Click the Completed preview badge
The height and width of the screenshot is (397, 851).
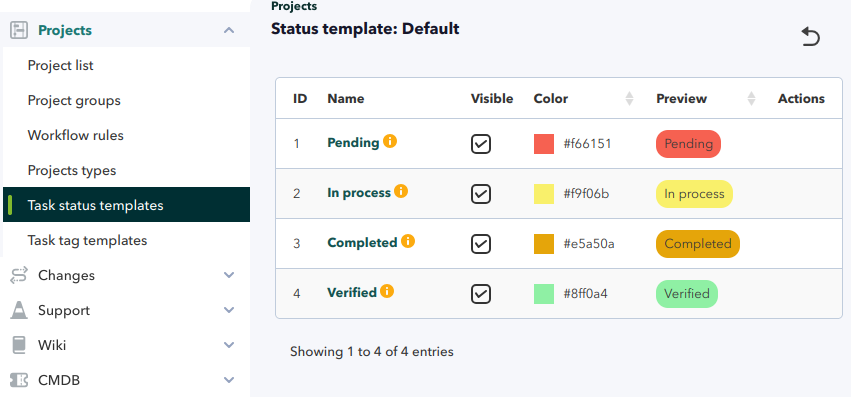[698, 244]
